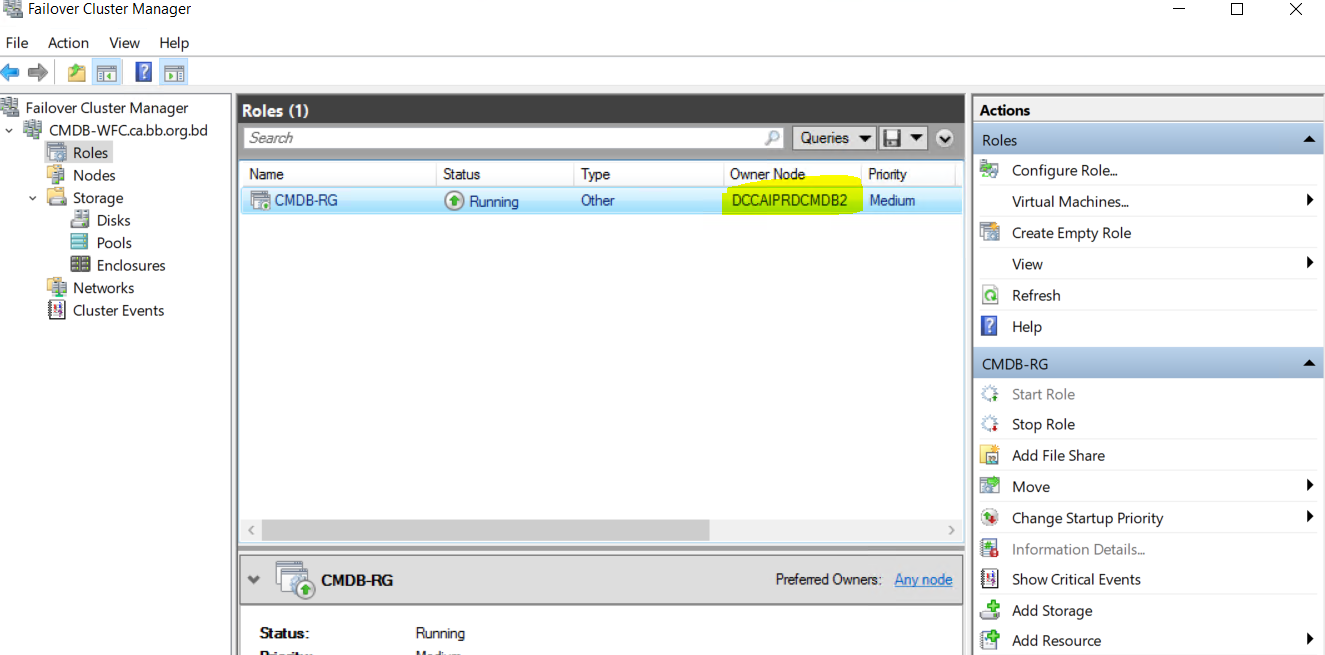This screenshot has height=655, width=1325.
Task: Click Add File Share action
Action: (x=1058, y=455)
